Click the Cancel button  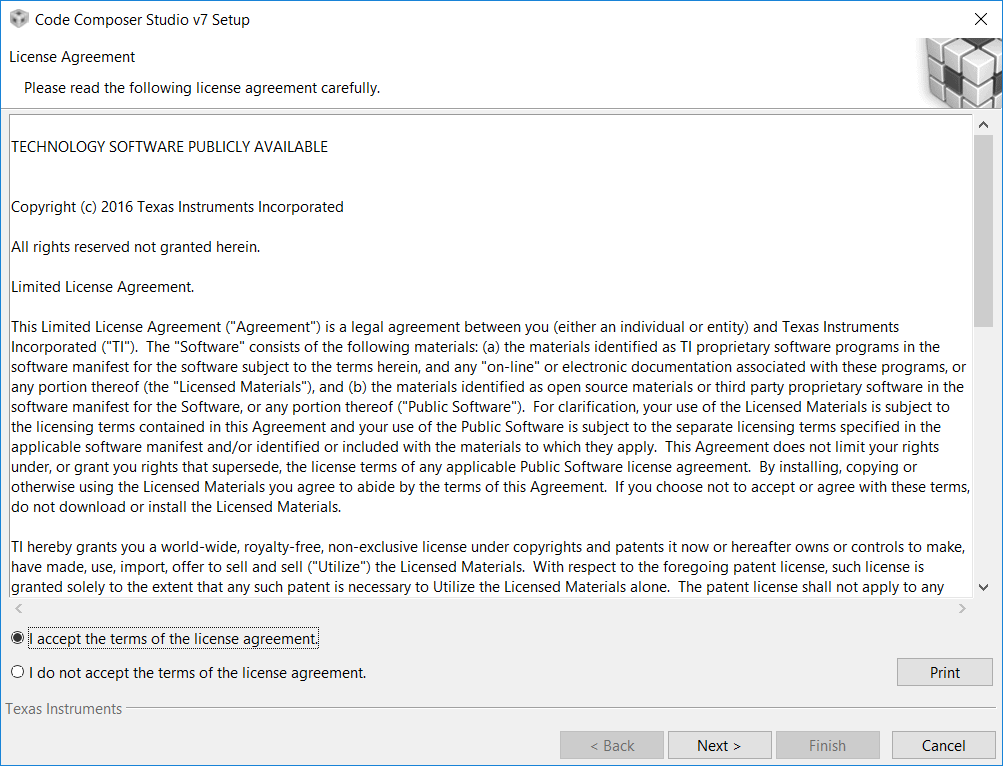click(942, 744)
